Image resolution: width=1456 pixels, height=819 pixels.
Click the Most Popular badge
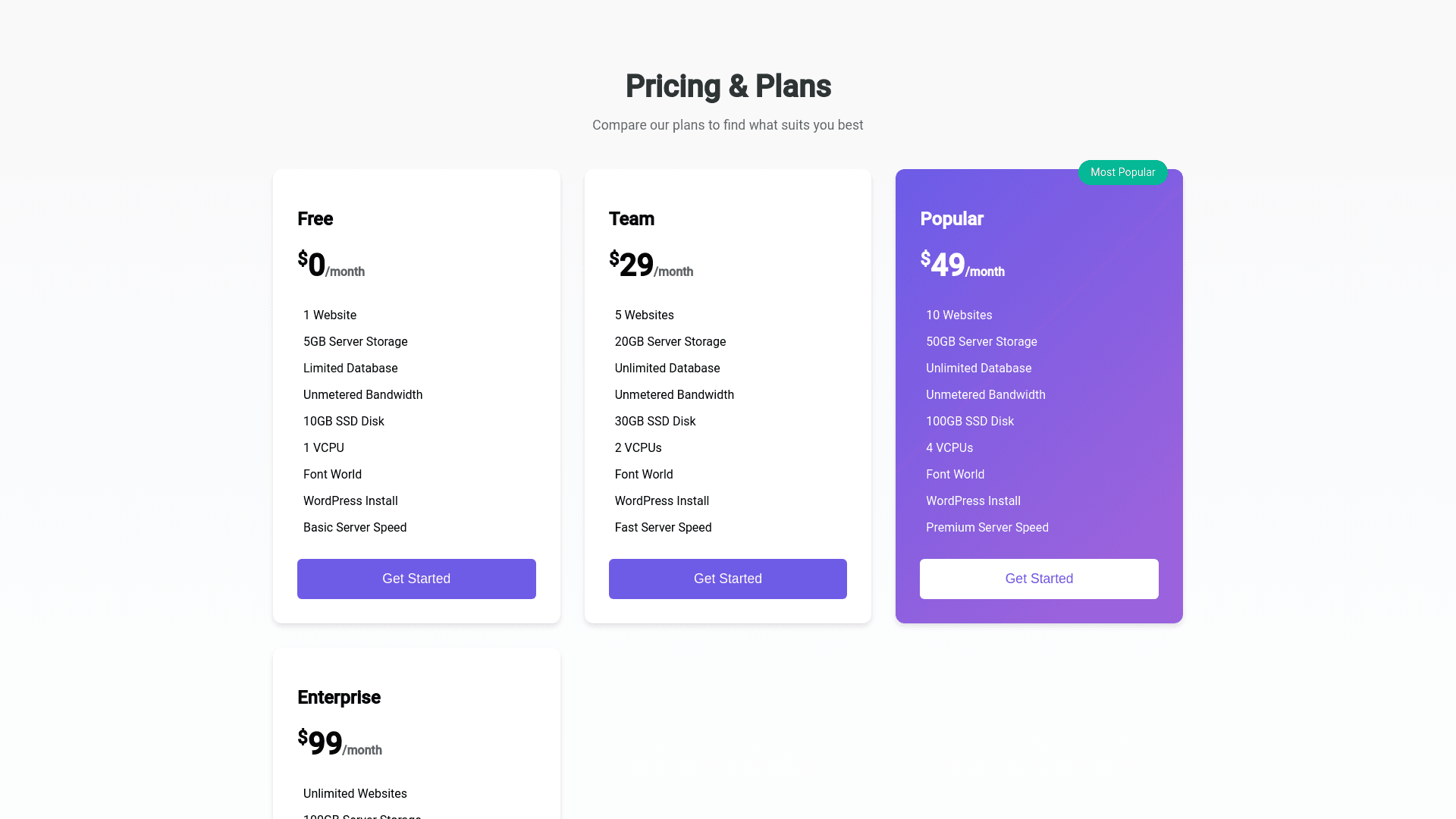click(1122, 172)
